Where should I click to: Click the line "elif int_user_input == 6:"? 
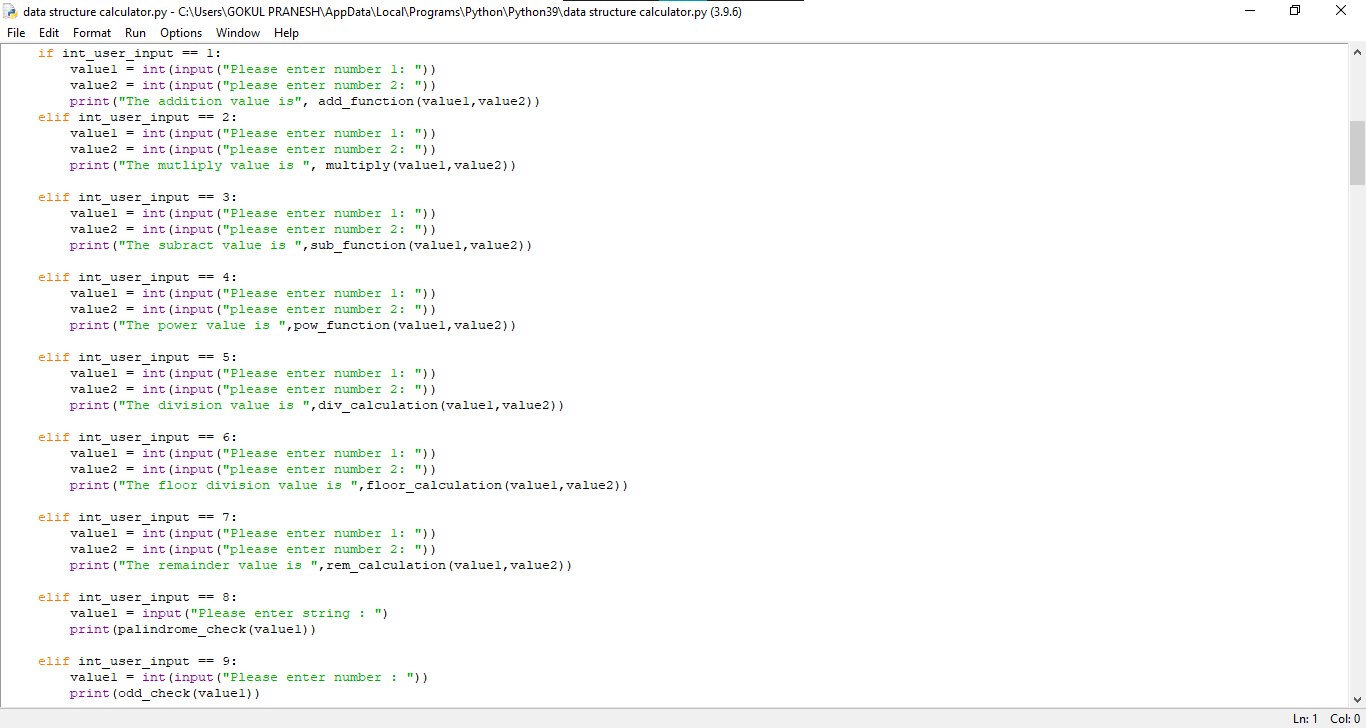point(138,437)
